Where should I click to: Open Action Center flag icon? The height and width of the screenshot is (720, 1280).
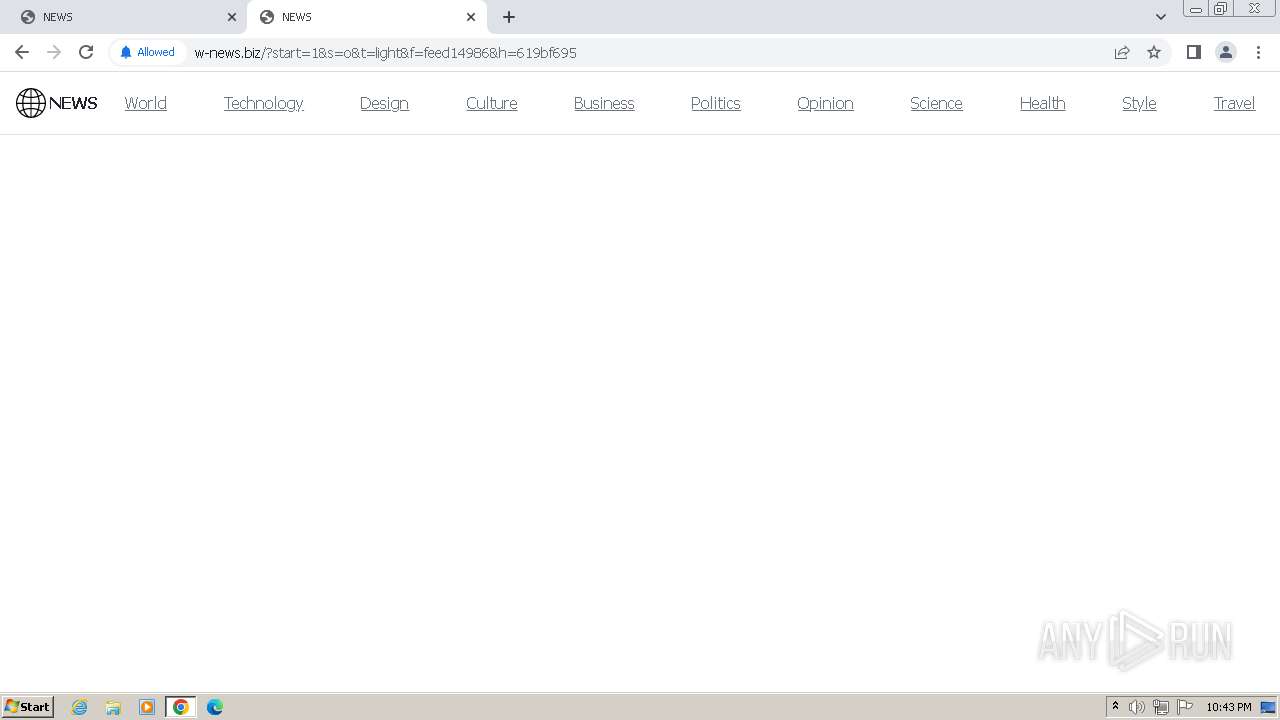pyautogui.click(x=1185, y=707)
